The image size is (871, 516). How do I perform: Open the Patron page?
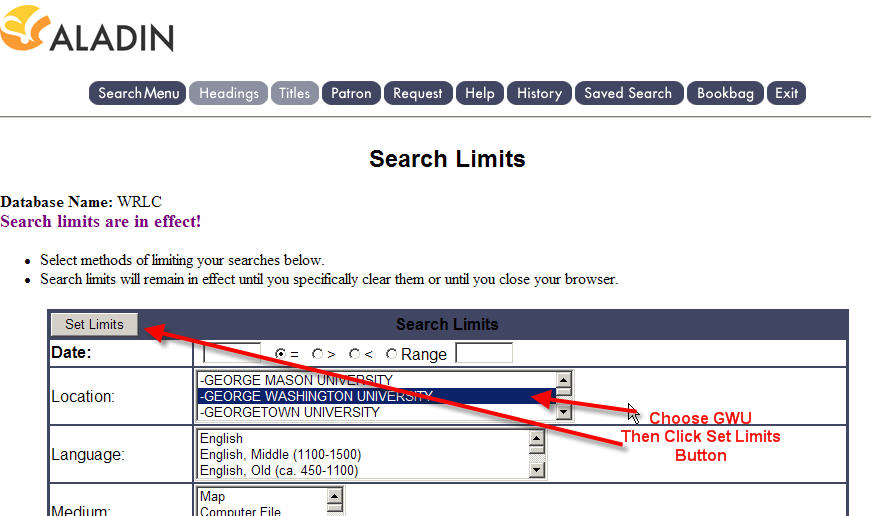(x=351, y=93)
